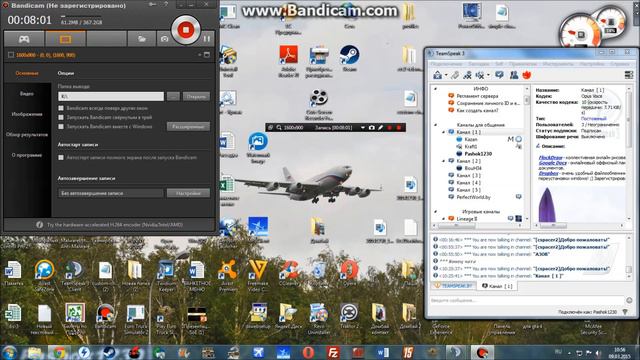Collapse the Канал [1] channel in TeamSpeak
The image size is (640, 360).
pos(443,132)
